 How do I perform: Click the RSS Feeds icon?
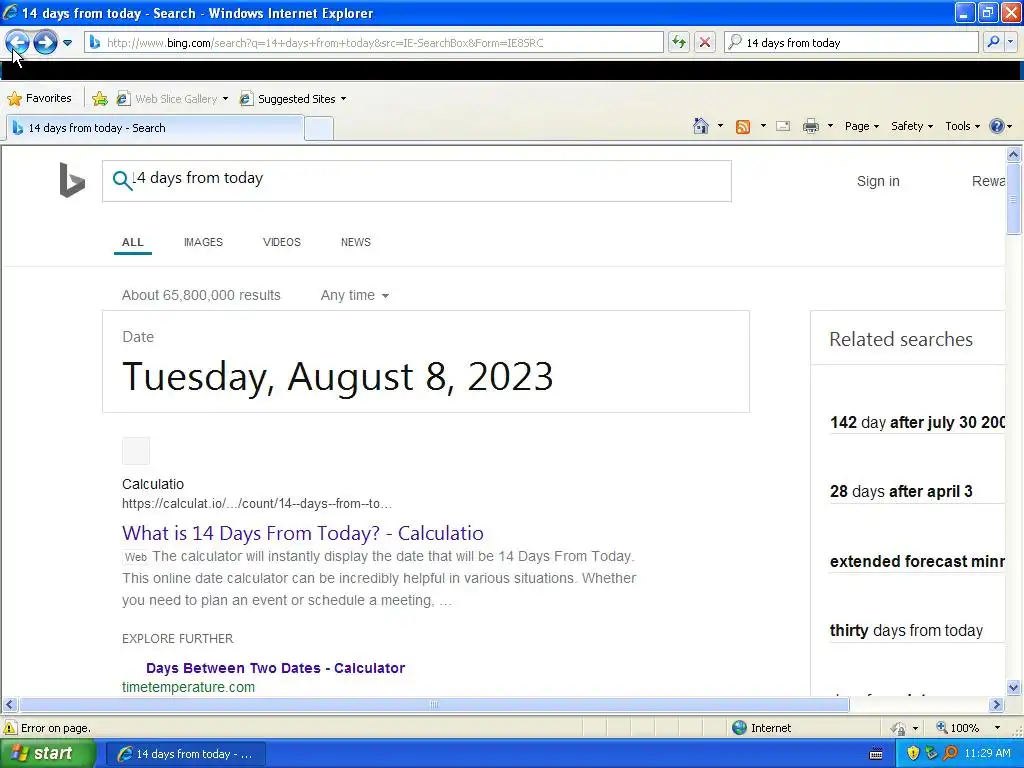click(x=743, y=127)
